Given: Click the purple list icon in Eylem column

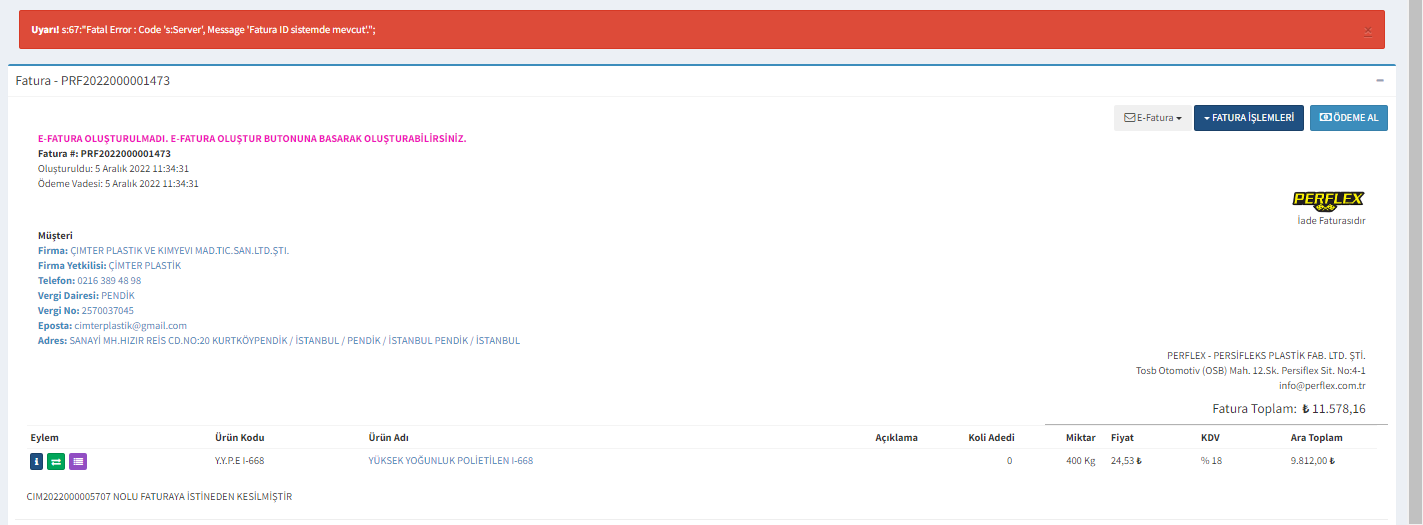Looking at the screenshot, I should click(x=78, y=461).
